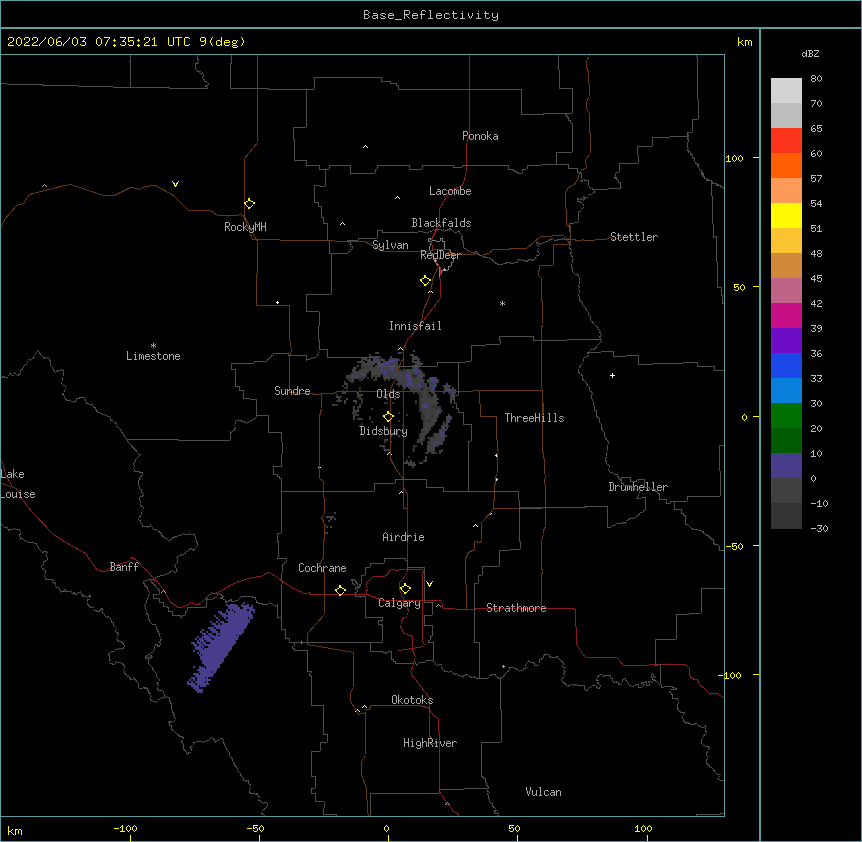This screenshot has height=842, width=862.
Task: Pick the magenta 39-42 dBZ legend swatch
Action: (786, 315)
